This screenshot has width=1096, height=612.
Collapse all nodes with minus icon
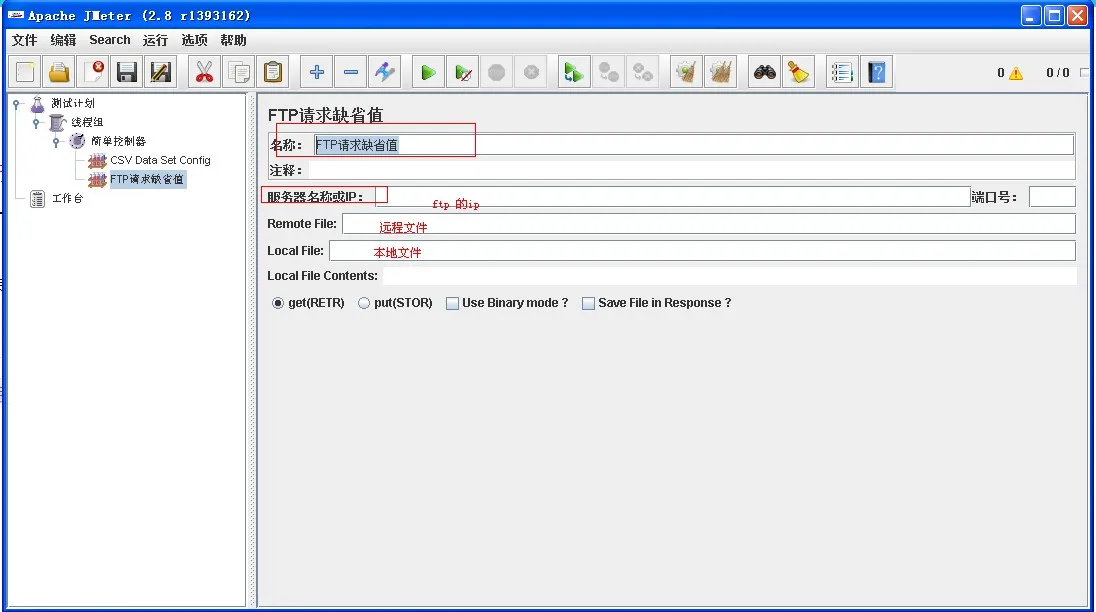tap(351, 72)
